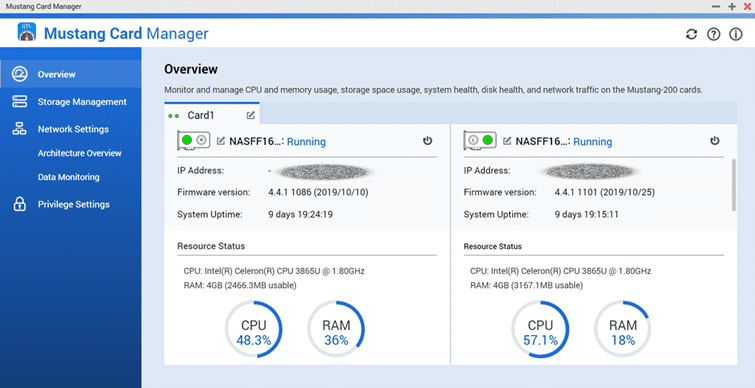
Task: Click the first node's Running status
Action: (306, 142)
